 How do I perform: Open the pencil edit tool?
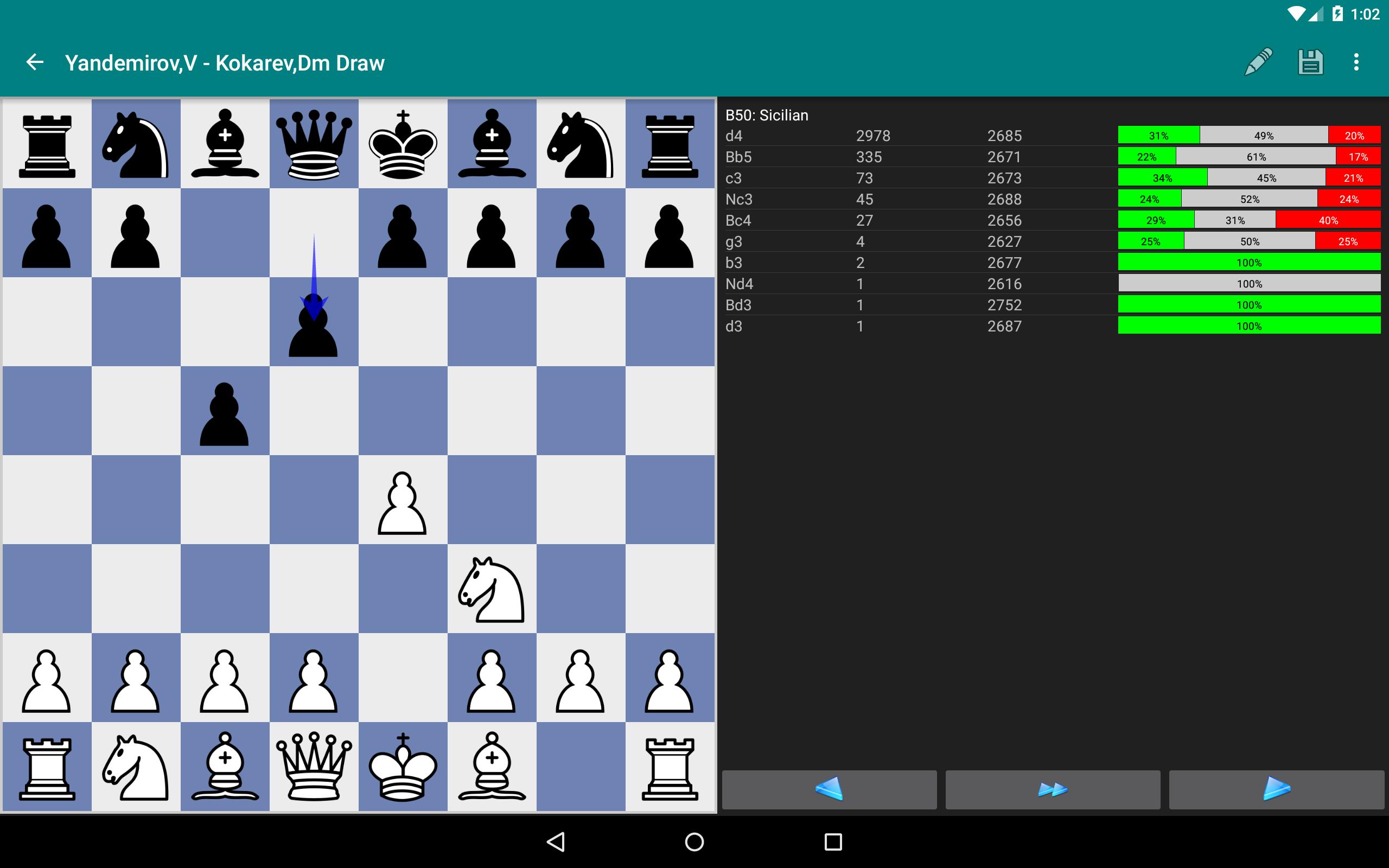pyautogui.click(x=1258, y=62)
